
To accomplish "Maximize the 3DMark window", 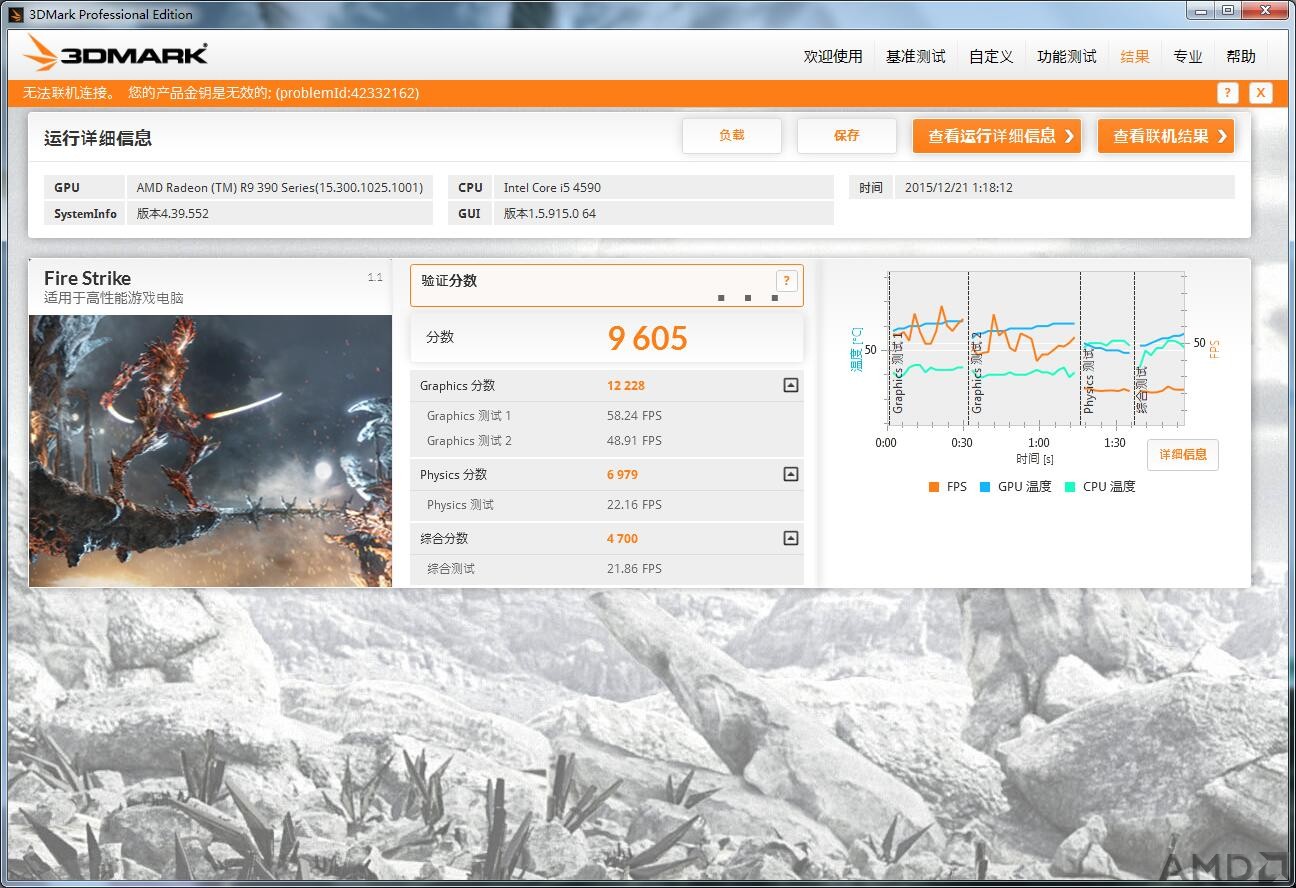I will [1227, 10].
